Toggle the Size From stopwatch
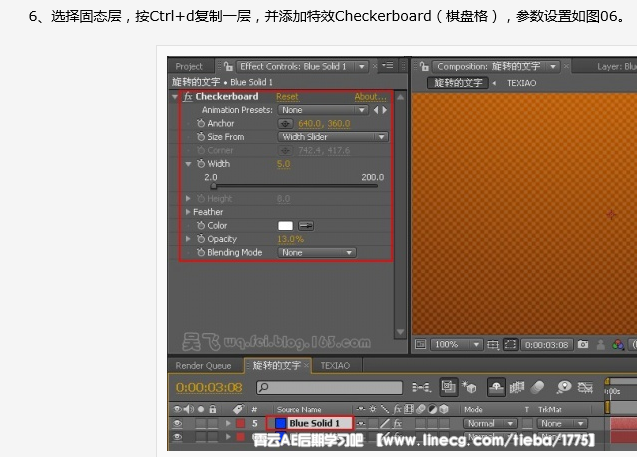The width and height of the screenshot is (637, 457). 201,136
